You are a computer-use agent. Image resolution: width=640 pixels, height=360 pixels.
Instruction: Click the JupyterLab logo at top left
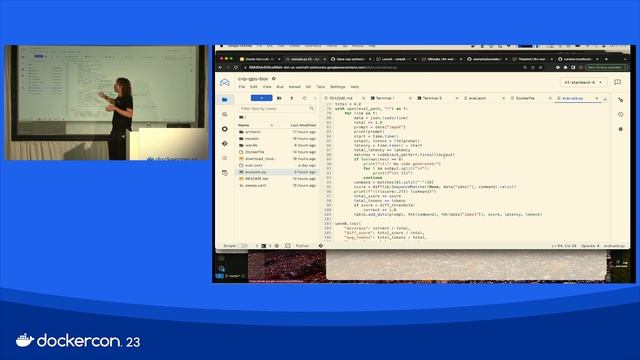click(x=224, y=82)
